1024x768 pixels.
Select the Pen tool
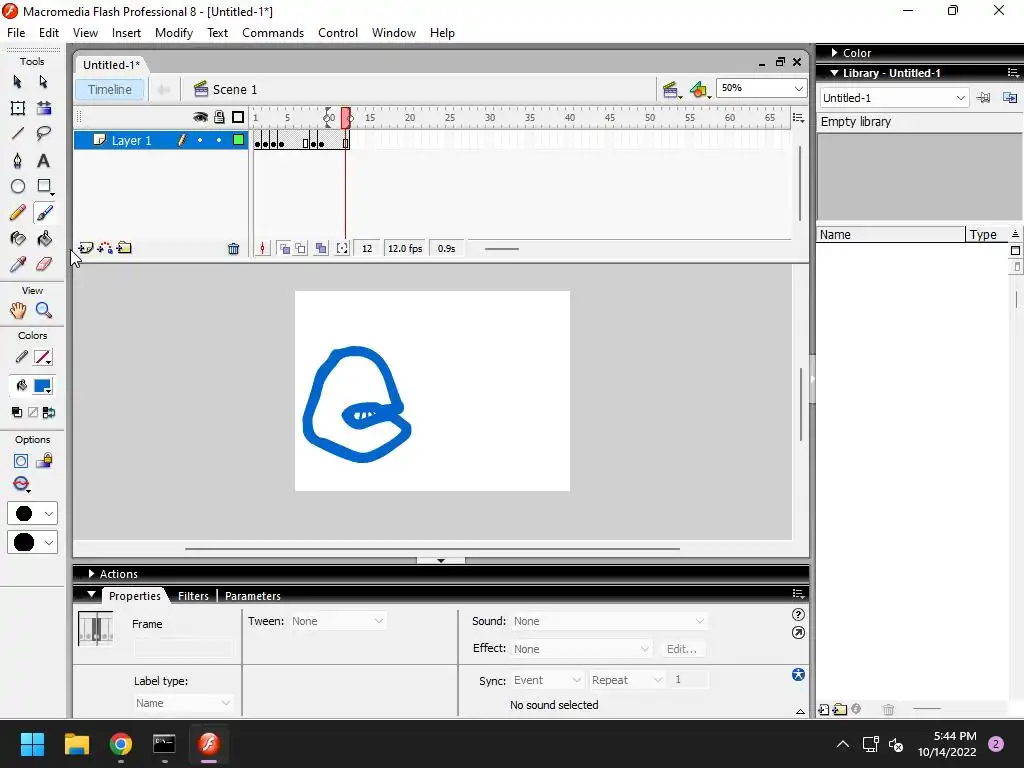coord(18,160)
